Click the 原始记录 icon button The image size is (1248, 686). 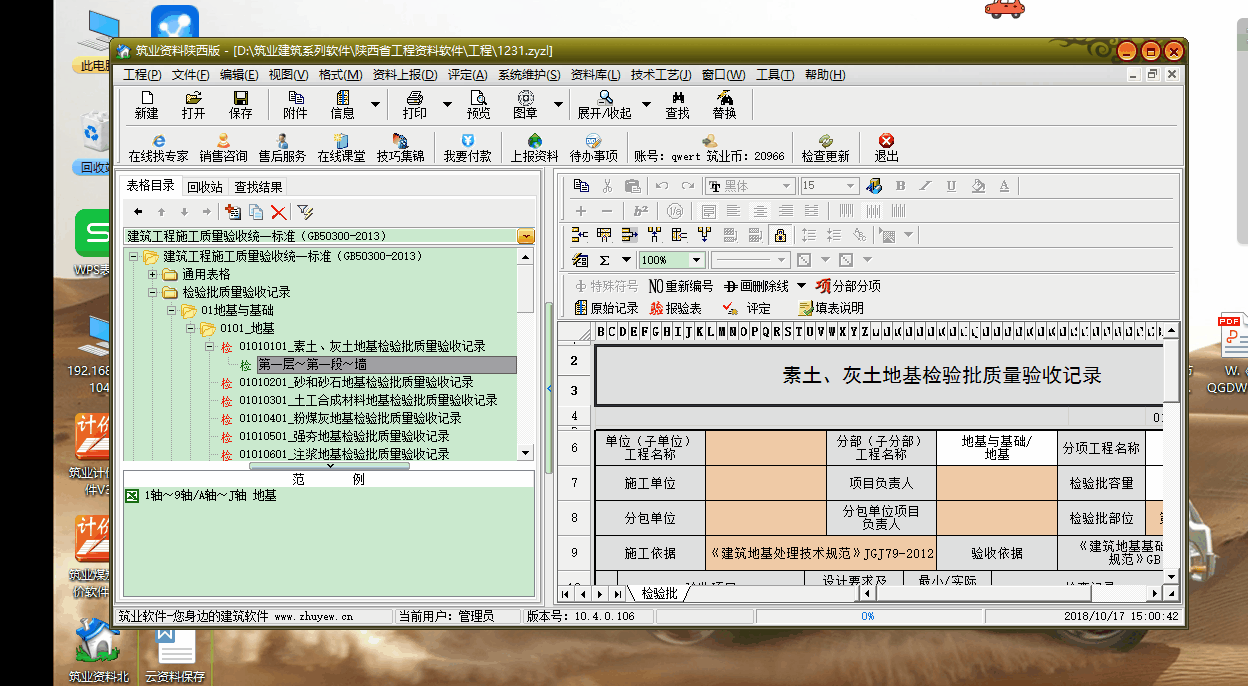[607, 308]
